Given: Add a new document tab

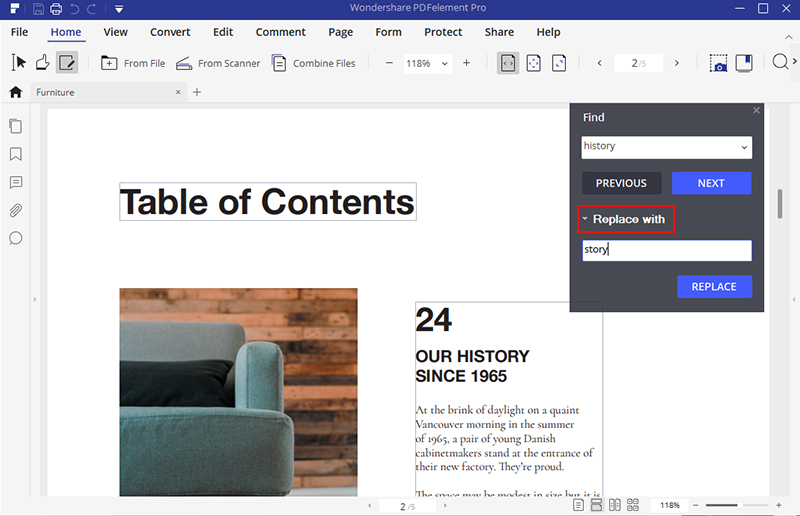Looking at the screenshot, I should tap(197, 92).
